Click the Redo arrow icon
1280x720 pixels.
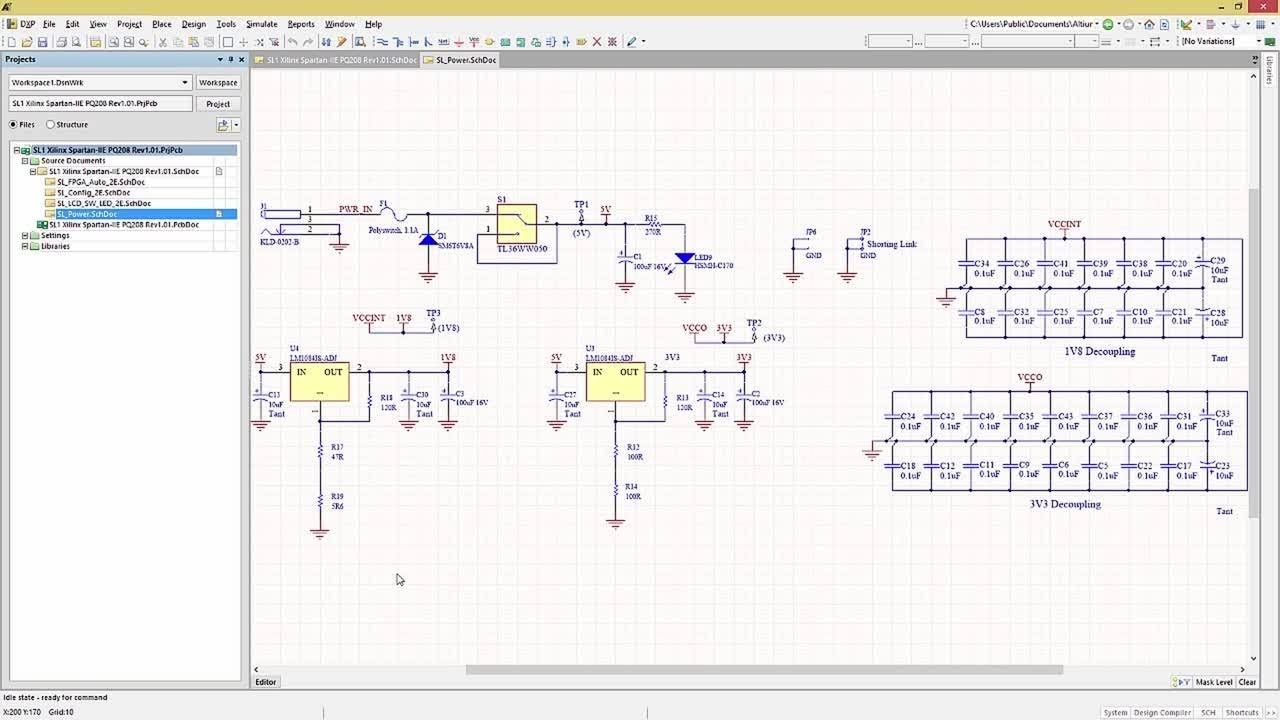click(x=308, y=42)
